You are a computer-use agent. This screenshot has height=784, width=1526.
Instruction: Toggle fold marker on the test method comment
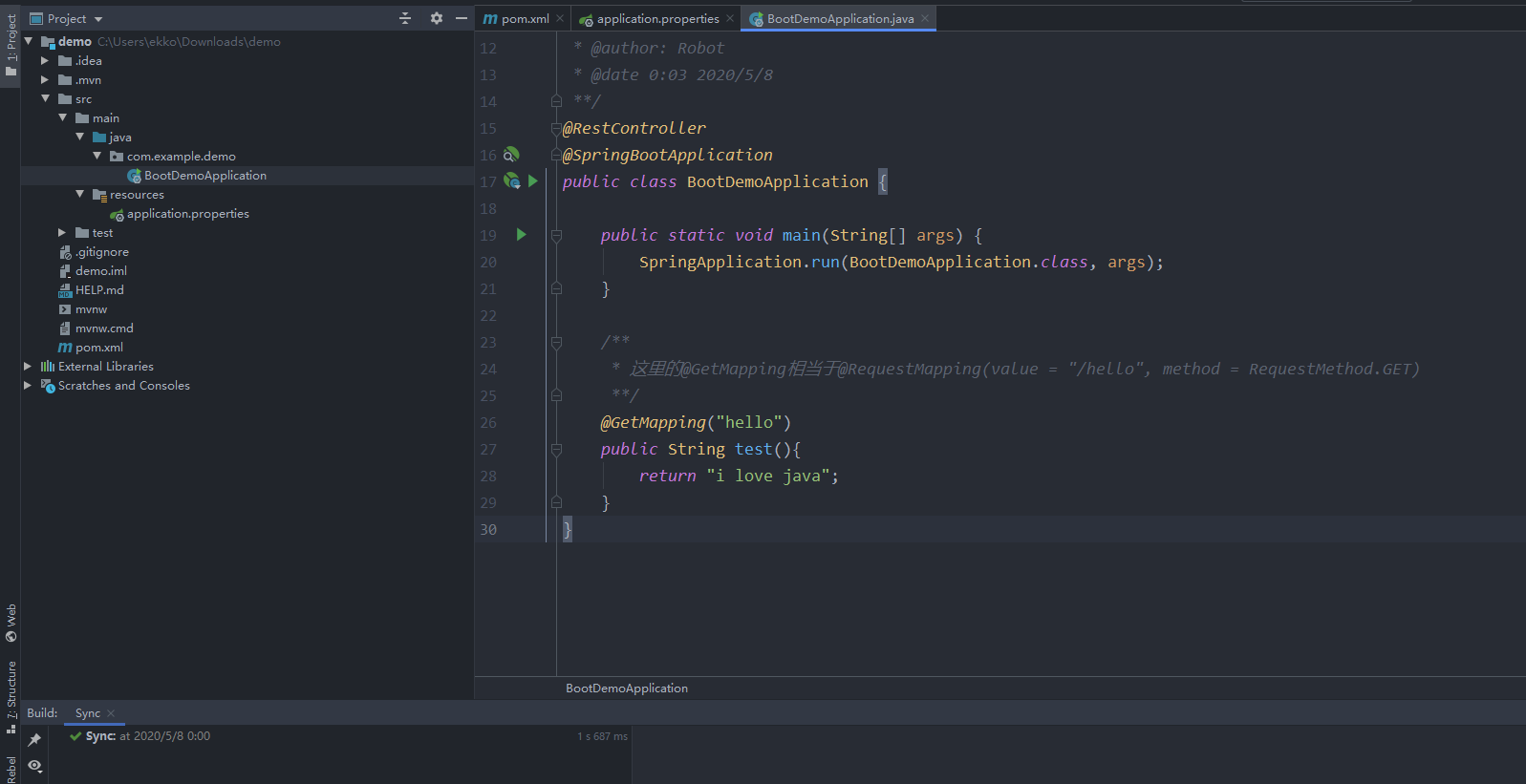click(x=556, y=342)
